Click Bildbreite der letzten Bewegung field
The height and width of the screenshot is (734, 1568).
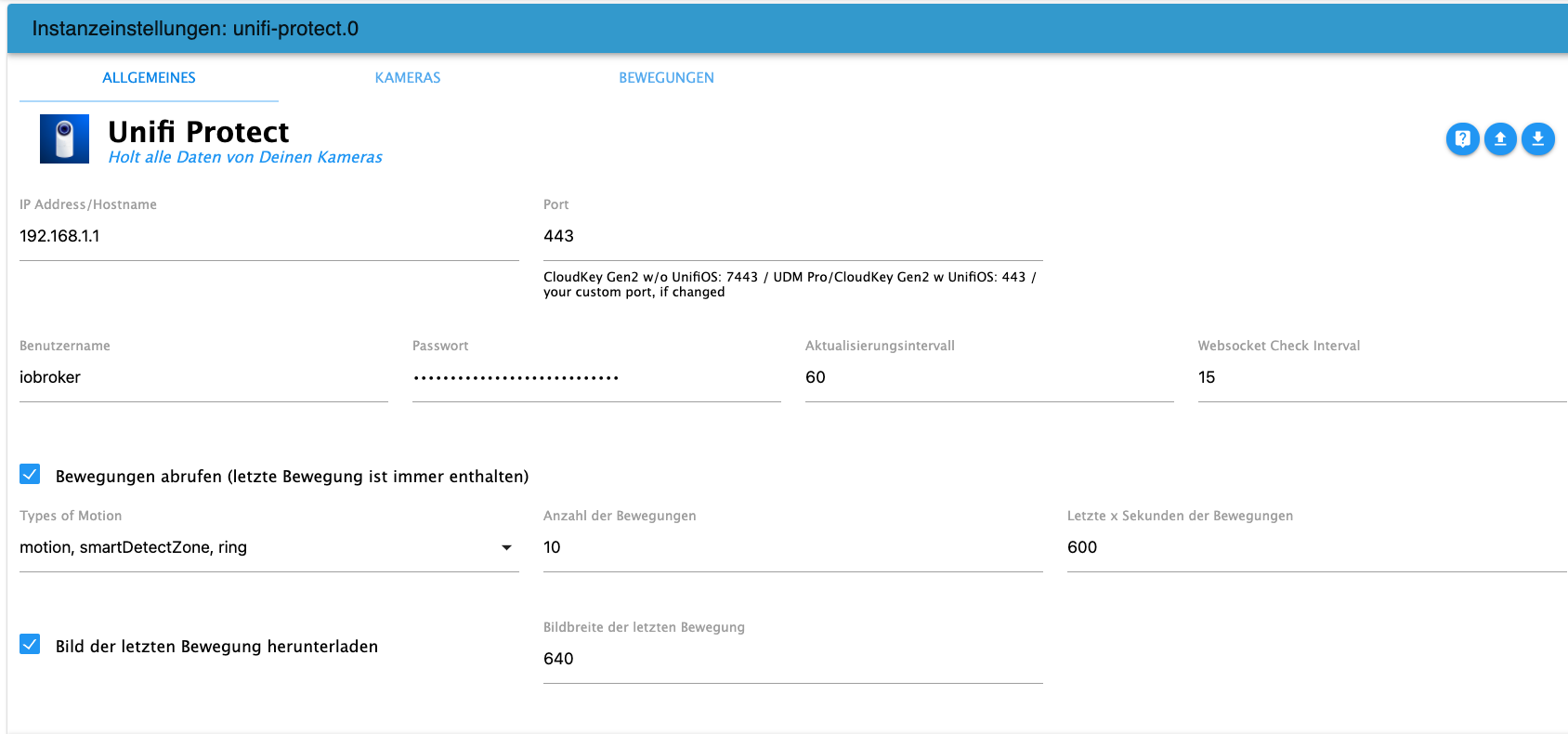[792, 659]
